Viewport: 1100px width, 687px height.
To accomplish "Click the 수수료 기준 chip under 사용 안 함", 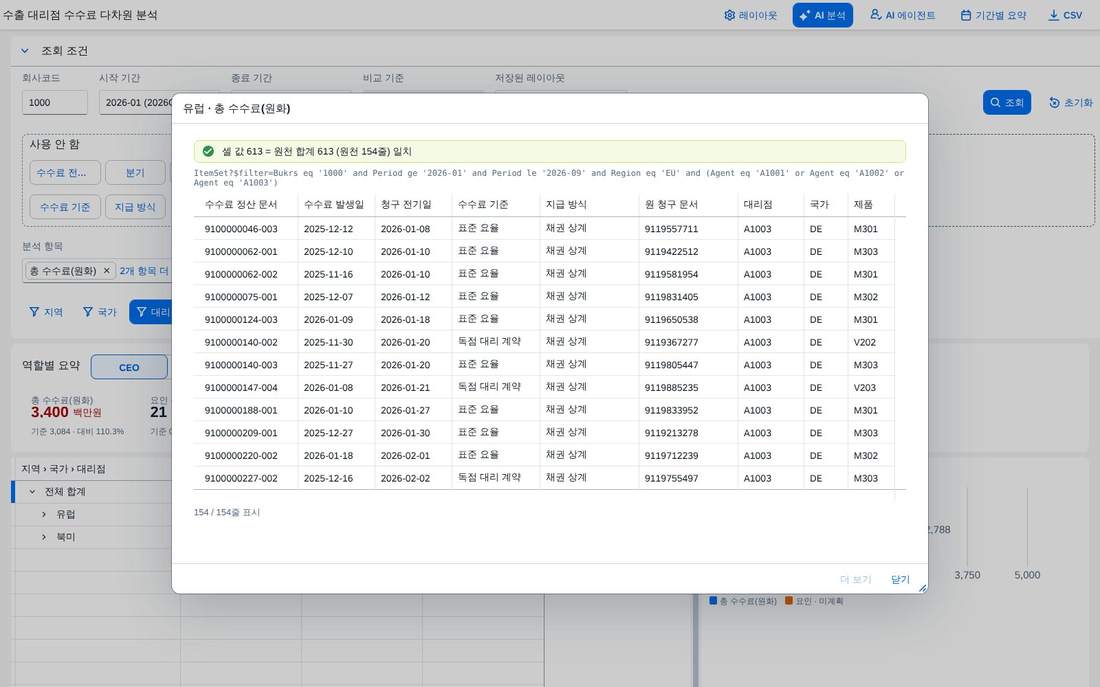I will 65,207.
